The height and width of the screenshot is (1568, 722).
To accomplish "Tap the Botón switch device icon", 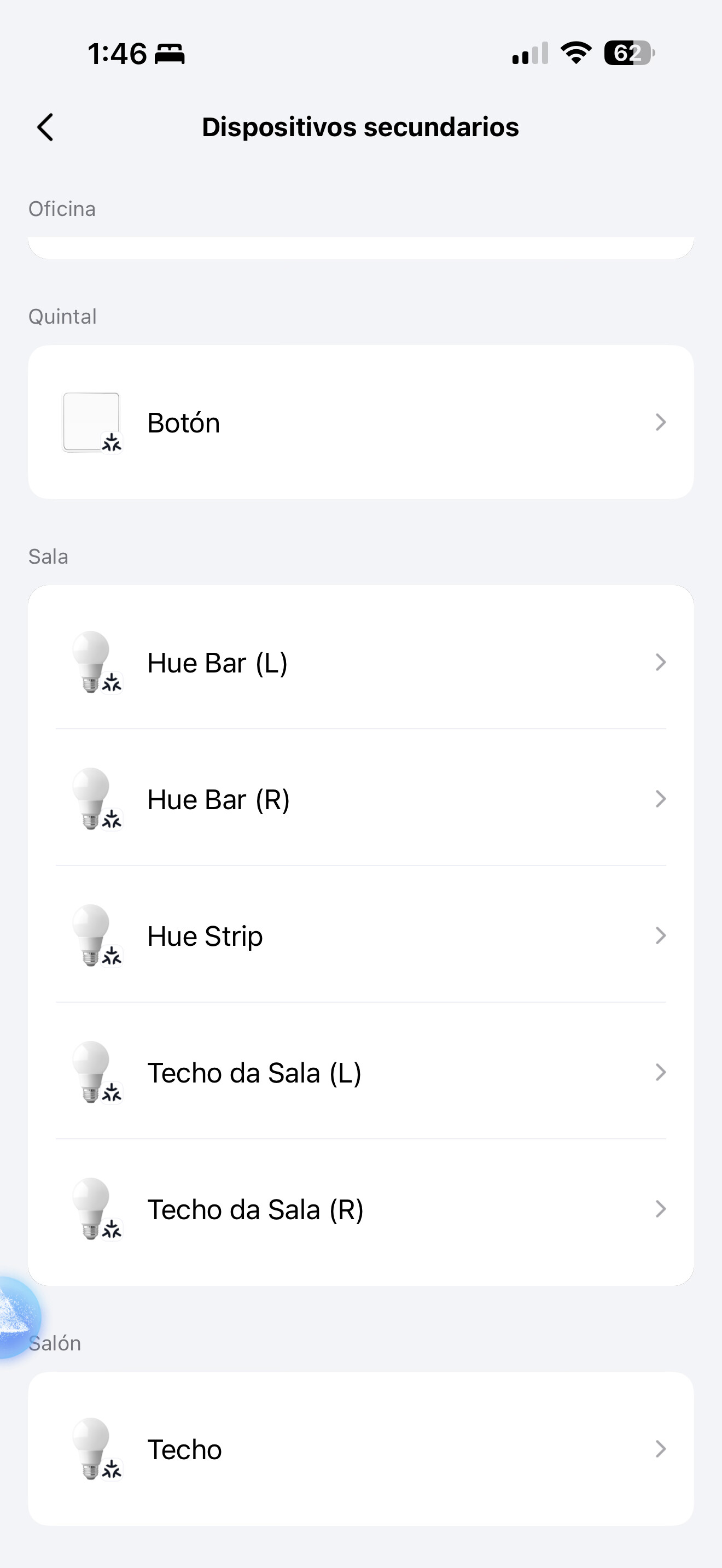I will [x=92, y=423].
